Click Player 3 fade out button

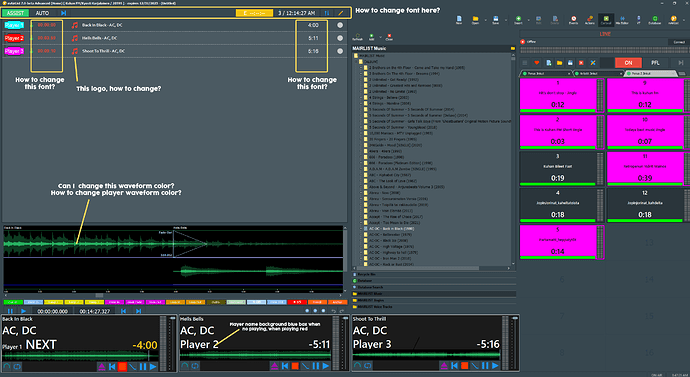click(x=474, y=366)
